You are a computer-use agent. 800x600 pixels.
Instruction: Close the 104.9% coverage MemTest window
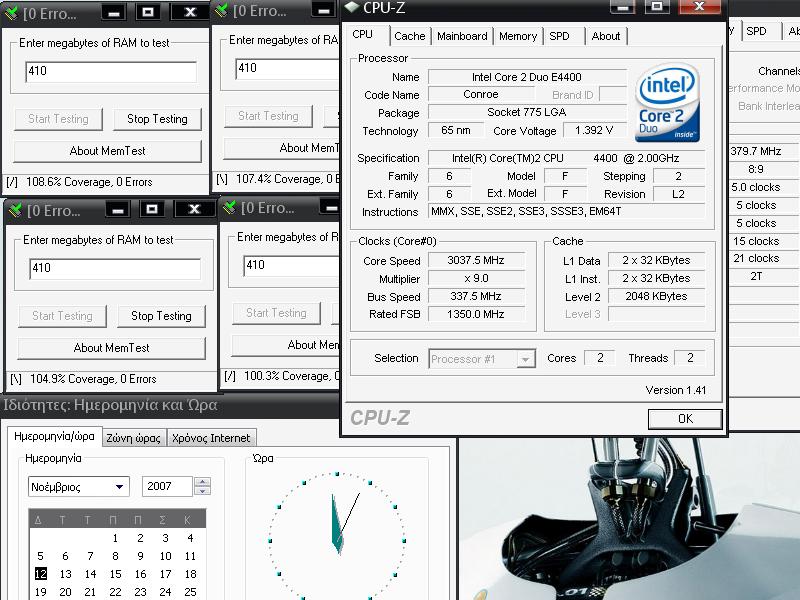click(x=194, y=209)
